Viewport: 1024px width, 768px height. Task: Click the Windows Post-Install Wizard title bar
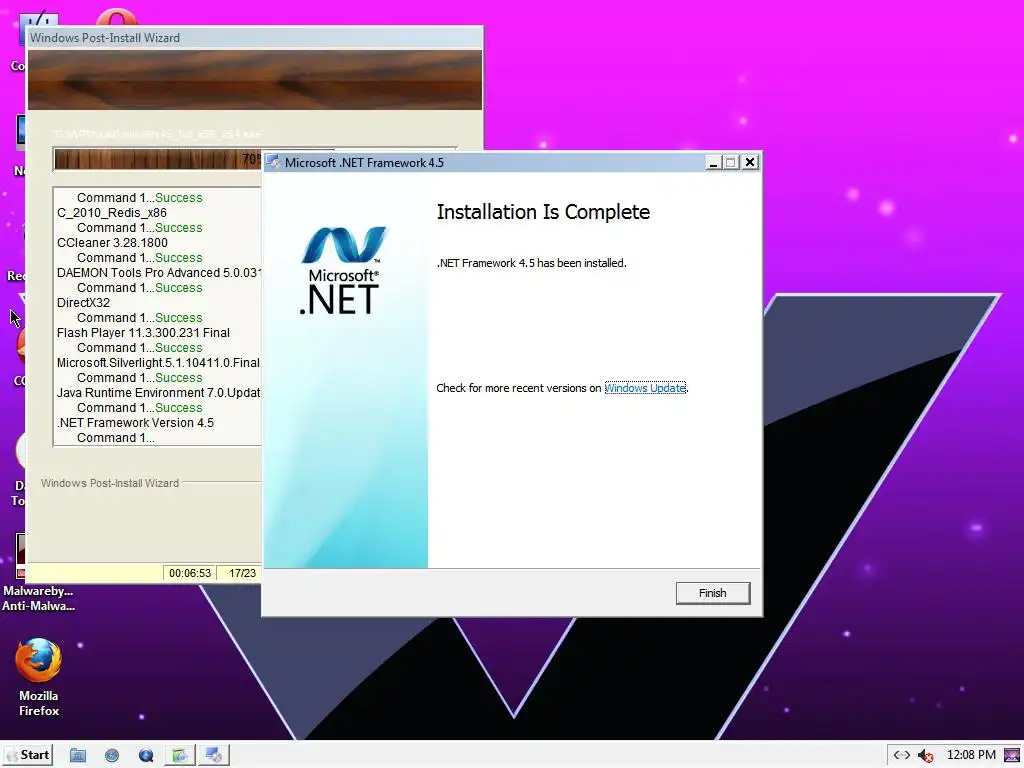click(x=255, y=38)
